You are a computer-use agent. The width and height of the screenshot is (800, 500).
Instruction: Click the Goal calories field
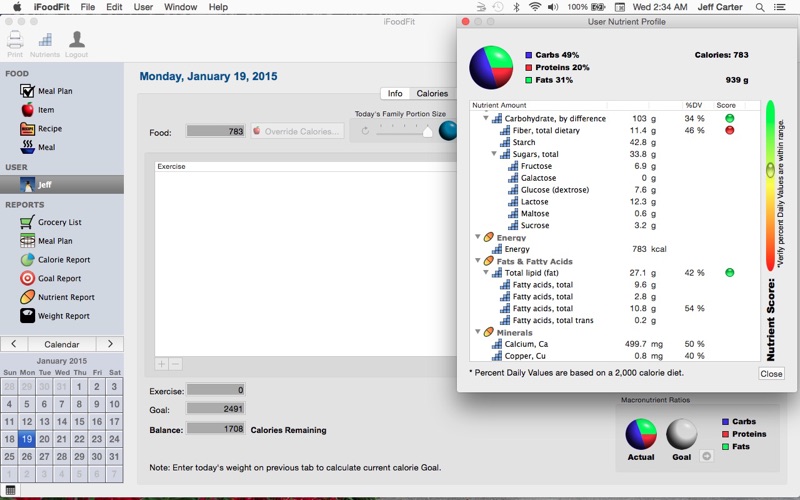click(x=216, y=409)
